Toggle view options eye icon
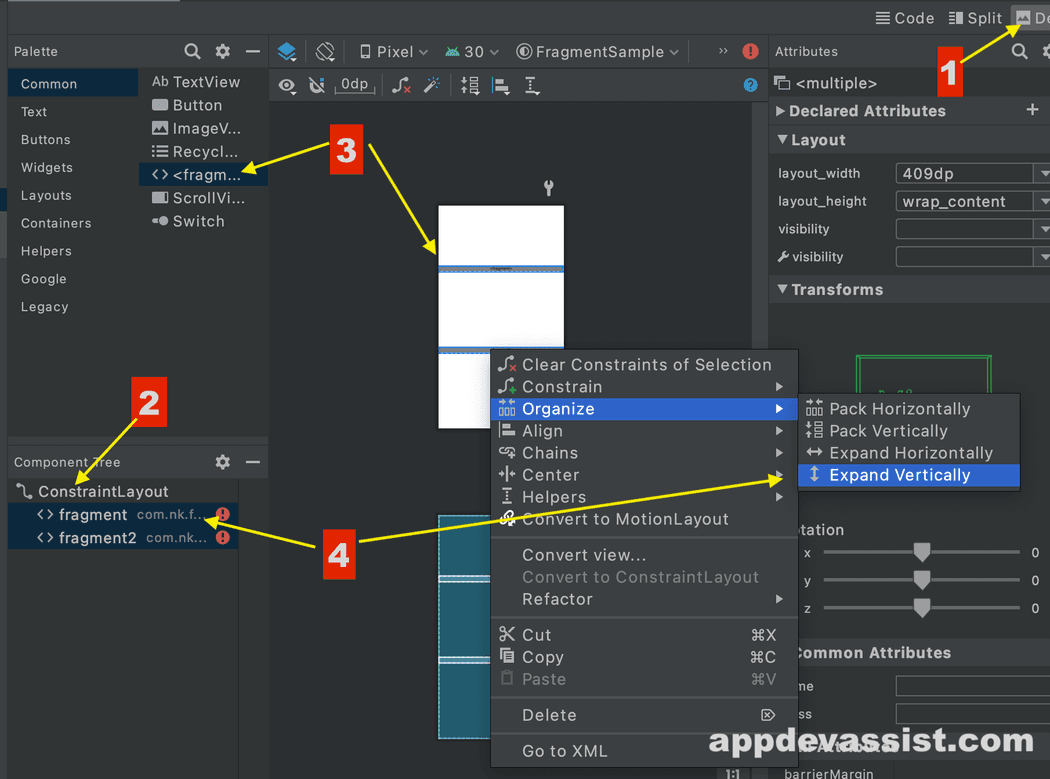 [x=287, y=85]
